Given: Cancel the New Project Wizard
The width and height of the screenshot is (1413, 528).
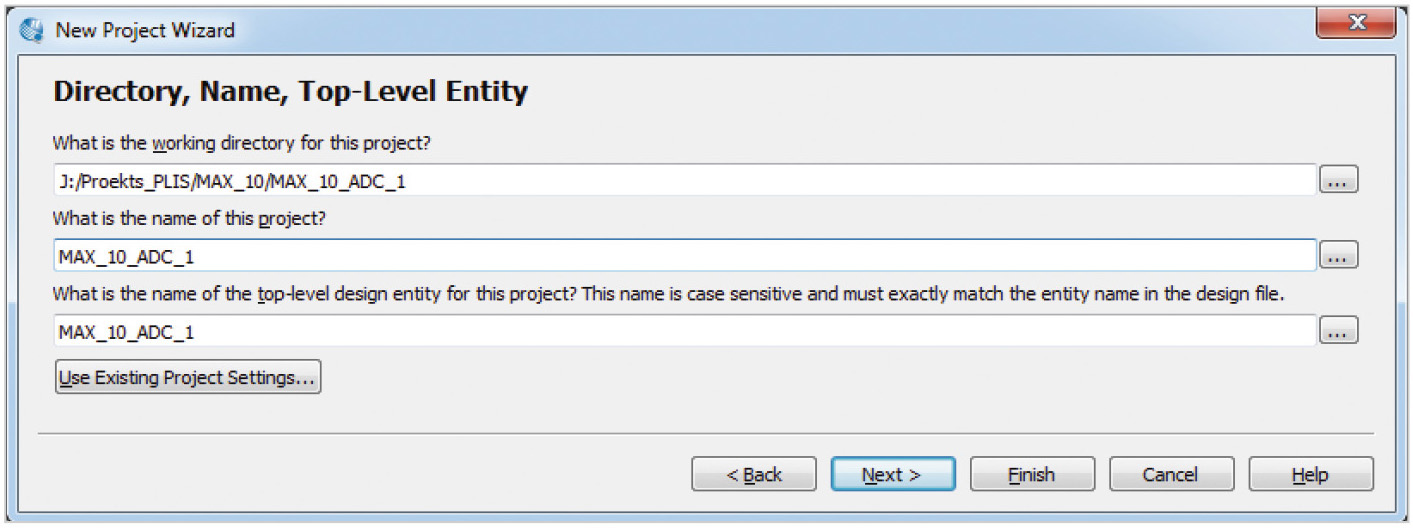Looking at the screenshot, I should (1171, 475).
